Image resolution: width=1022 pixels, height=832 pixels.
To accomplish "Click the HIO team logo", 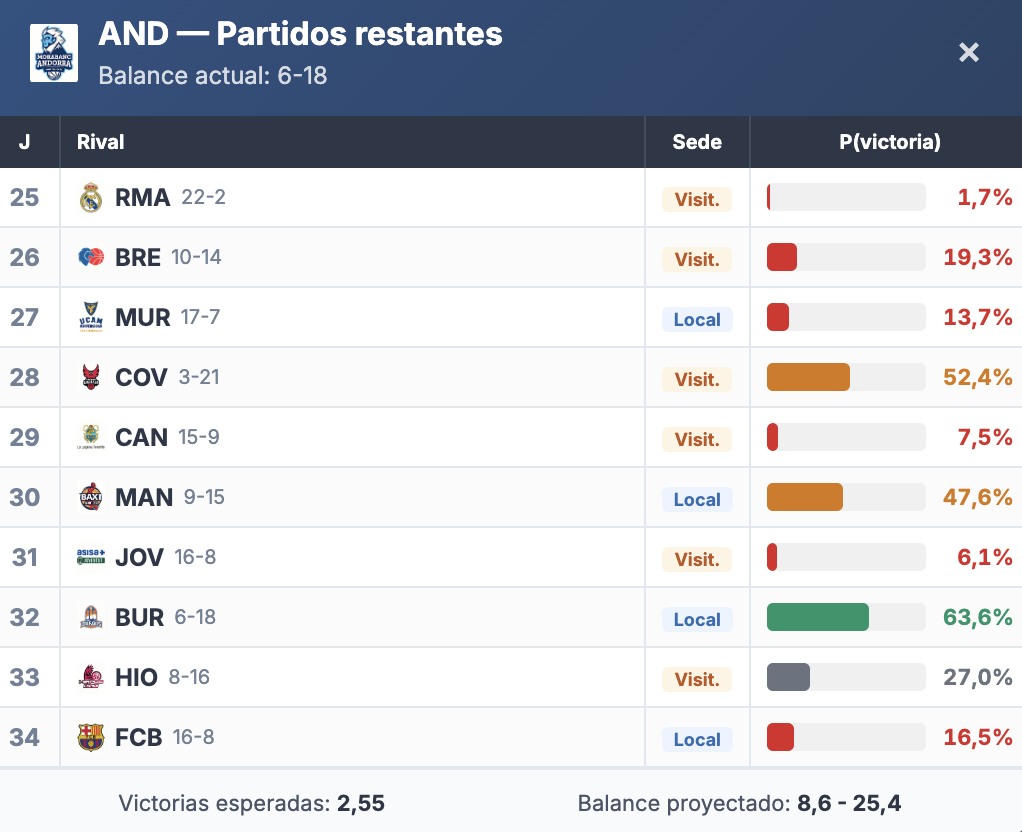I will (91, 678).
